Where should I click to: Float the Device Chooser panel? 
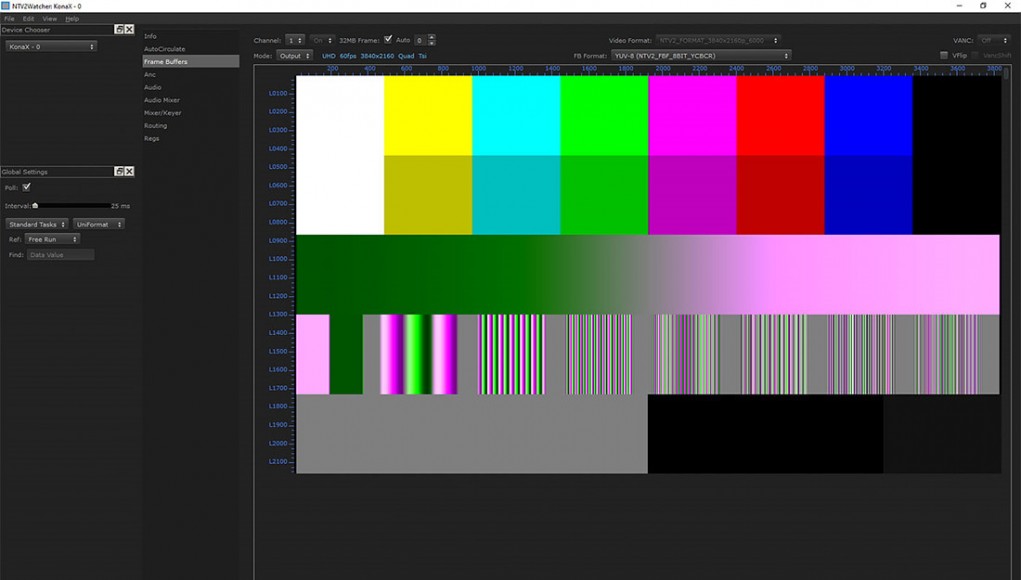click(x=119, y=29)
